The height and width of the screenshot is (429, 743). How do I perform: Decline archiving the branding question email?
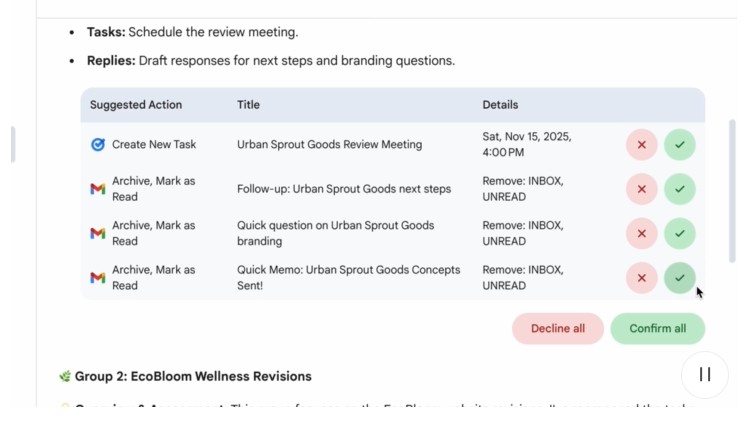tap(641, 234)
